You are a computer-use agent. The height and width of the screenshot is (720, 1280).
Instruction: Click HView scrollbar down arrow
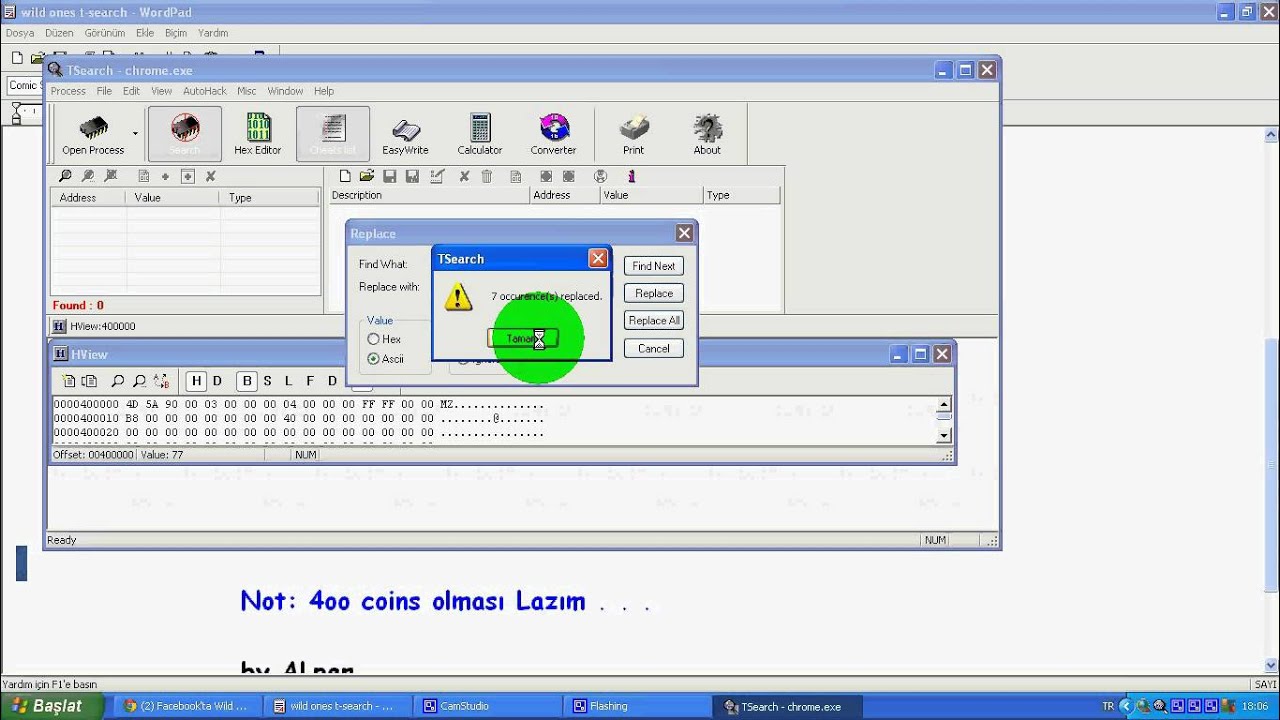coord(944,436)
